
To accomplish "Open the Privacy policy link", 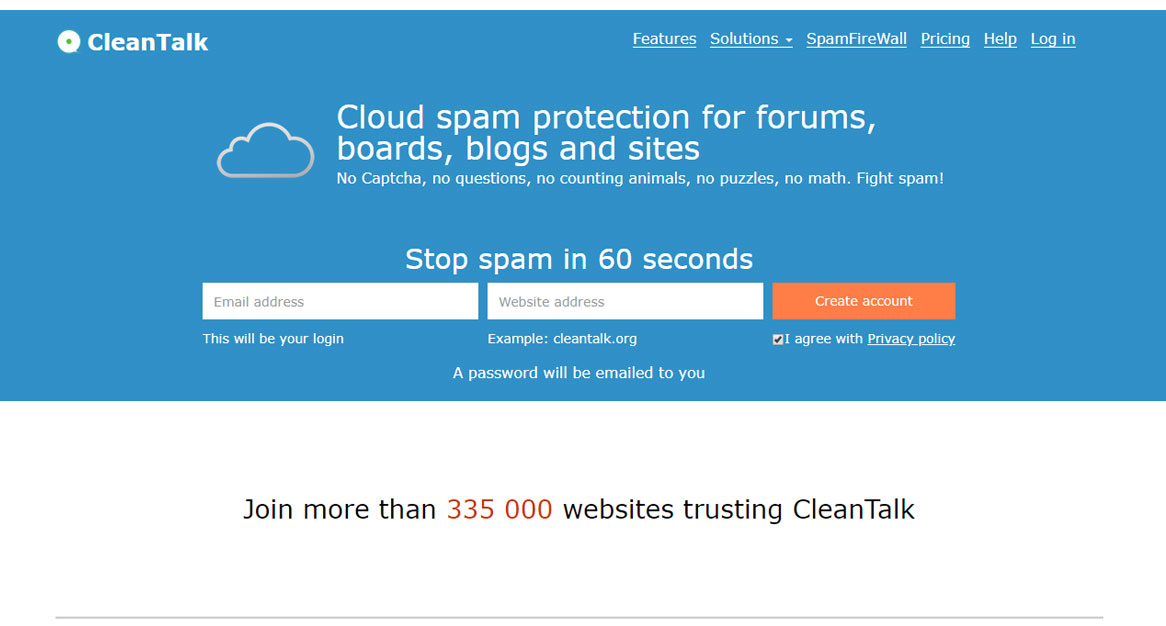I will [911, 339].
